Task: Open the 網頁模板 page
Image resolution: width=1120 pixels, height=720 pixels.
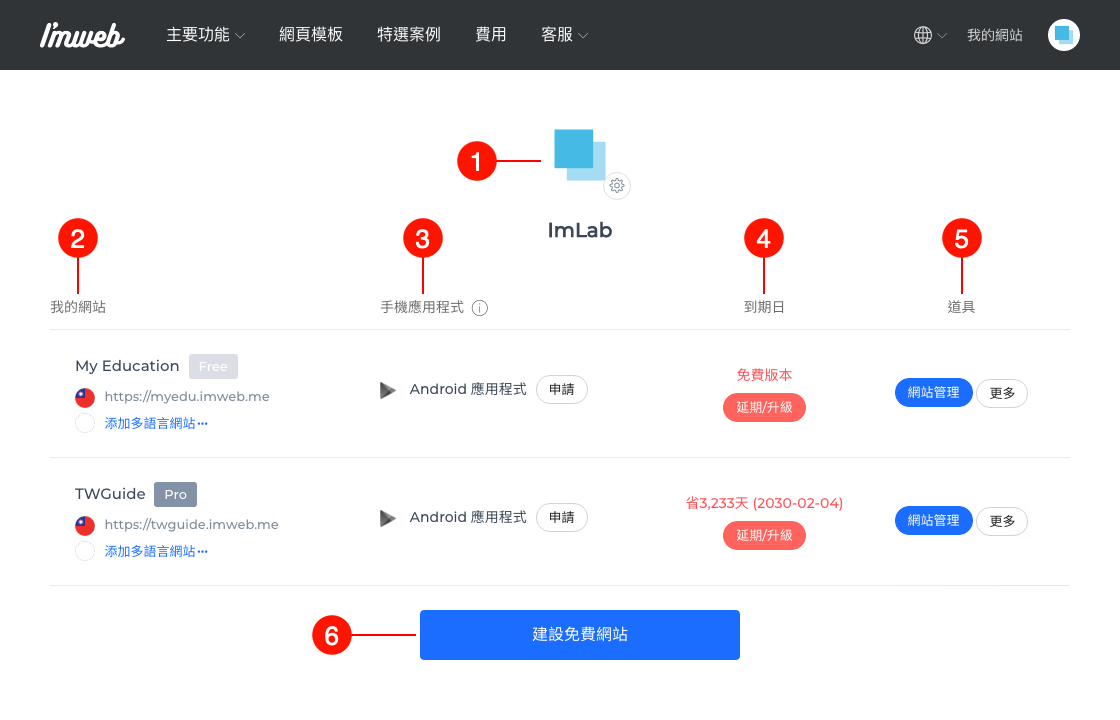Action: (311, 34)
